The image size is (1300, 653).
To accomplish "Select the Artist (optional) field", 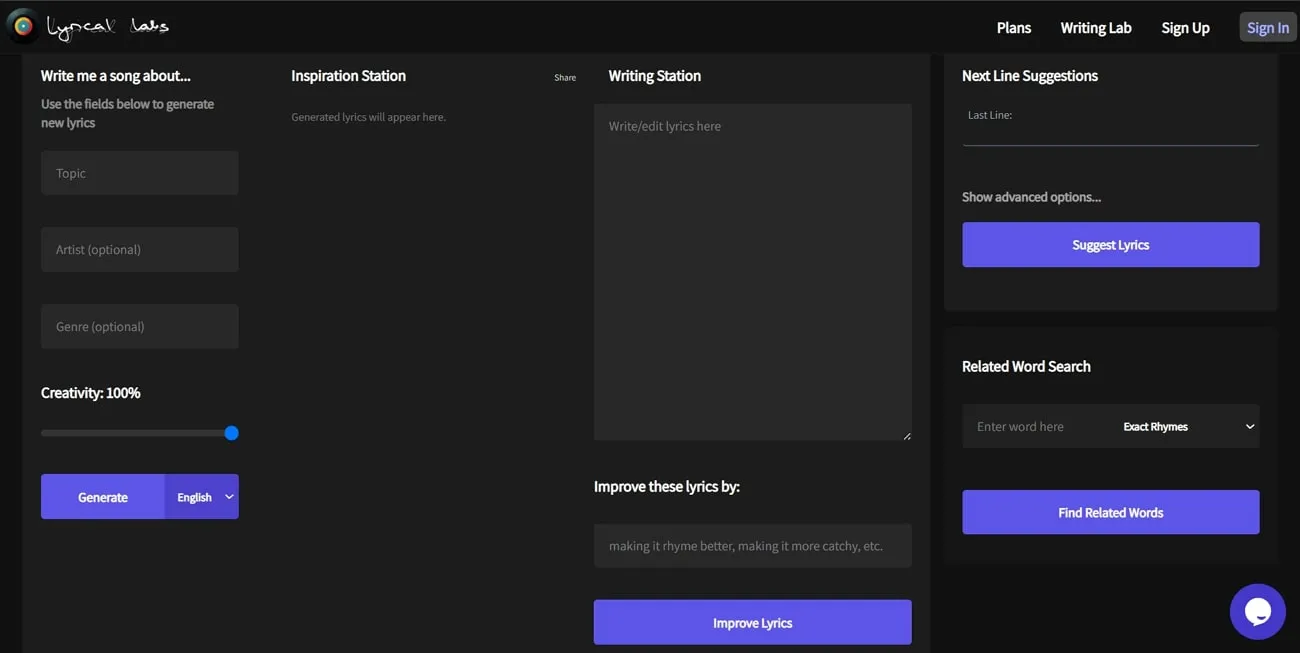I will (x=139, y=249).
